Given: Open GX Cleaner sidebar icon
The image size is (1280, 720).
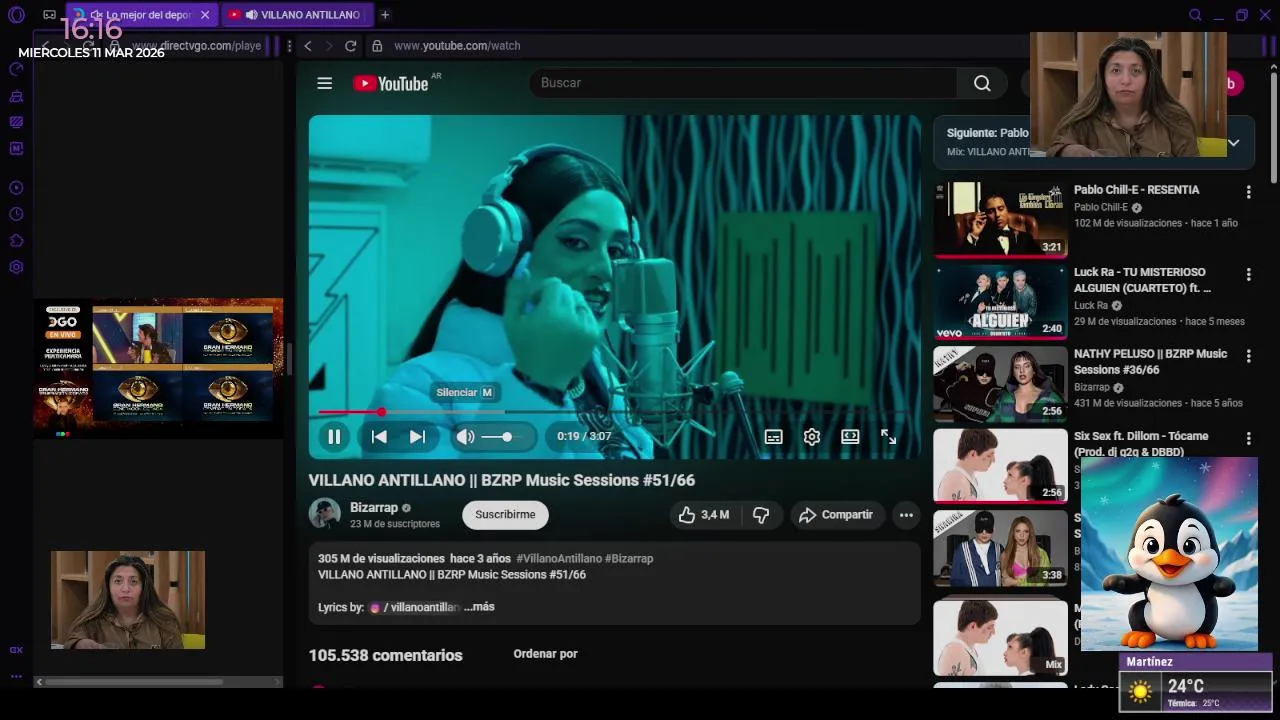Looking at the screenshot, I should point(16,96).
